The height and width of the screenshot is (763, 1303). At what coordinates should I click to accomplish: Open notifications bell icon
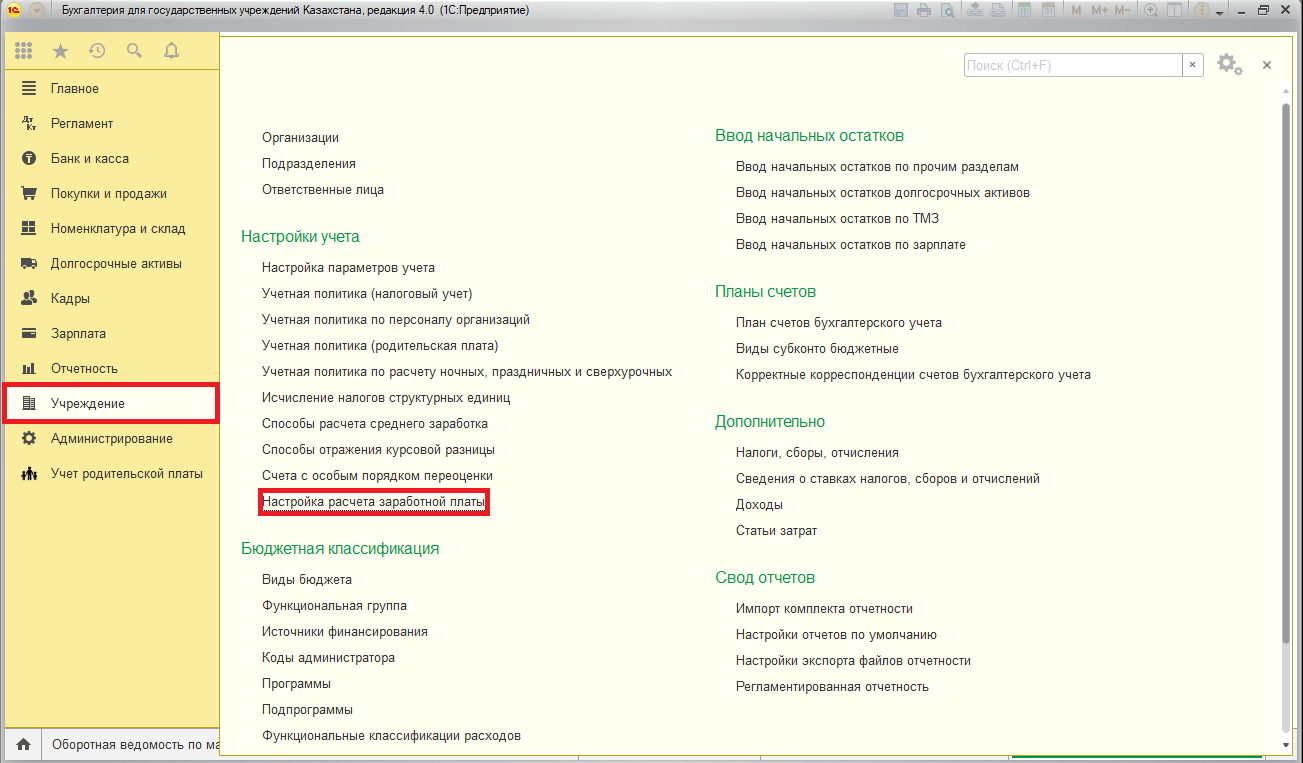pyautogui.click(x=171, y=50)
